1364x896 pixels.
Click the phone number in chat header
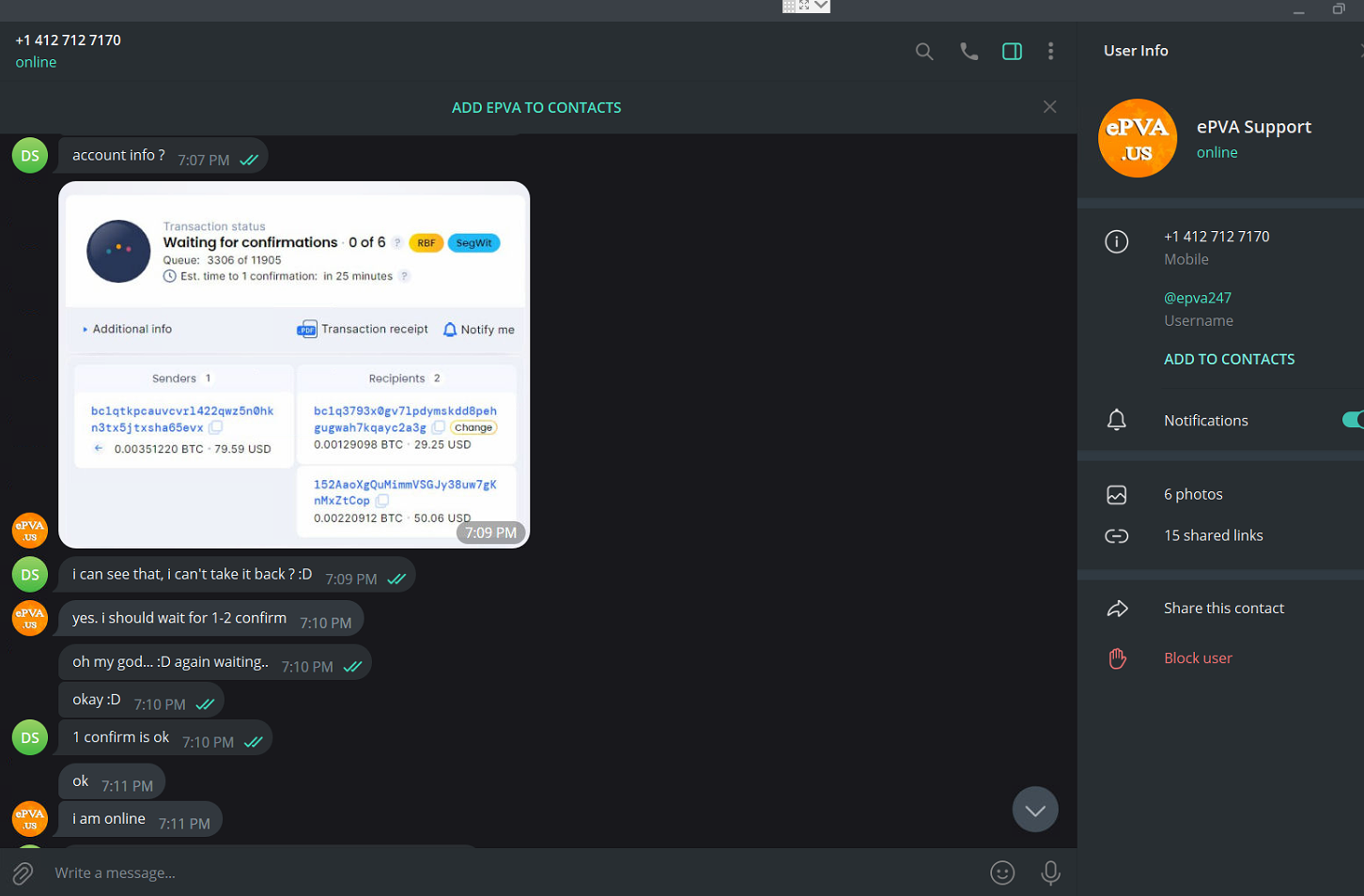click(x=68, y=40)
